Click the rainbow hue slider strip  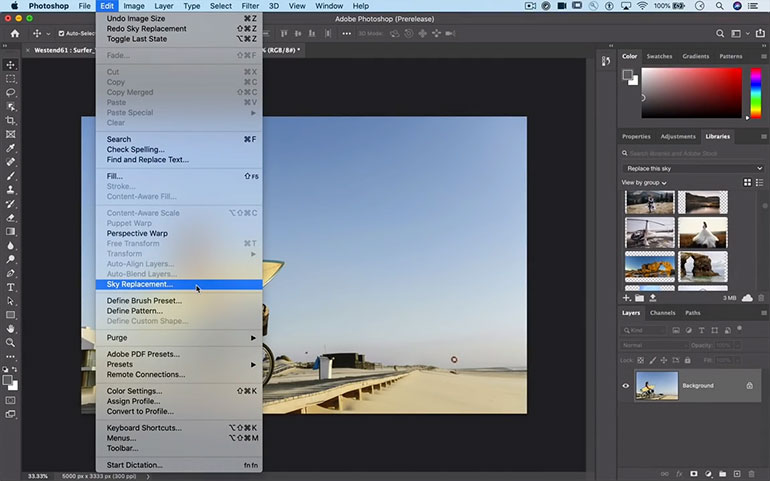pos(755,92)
